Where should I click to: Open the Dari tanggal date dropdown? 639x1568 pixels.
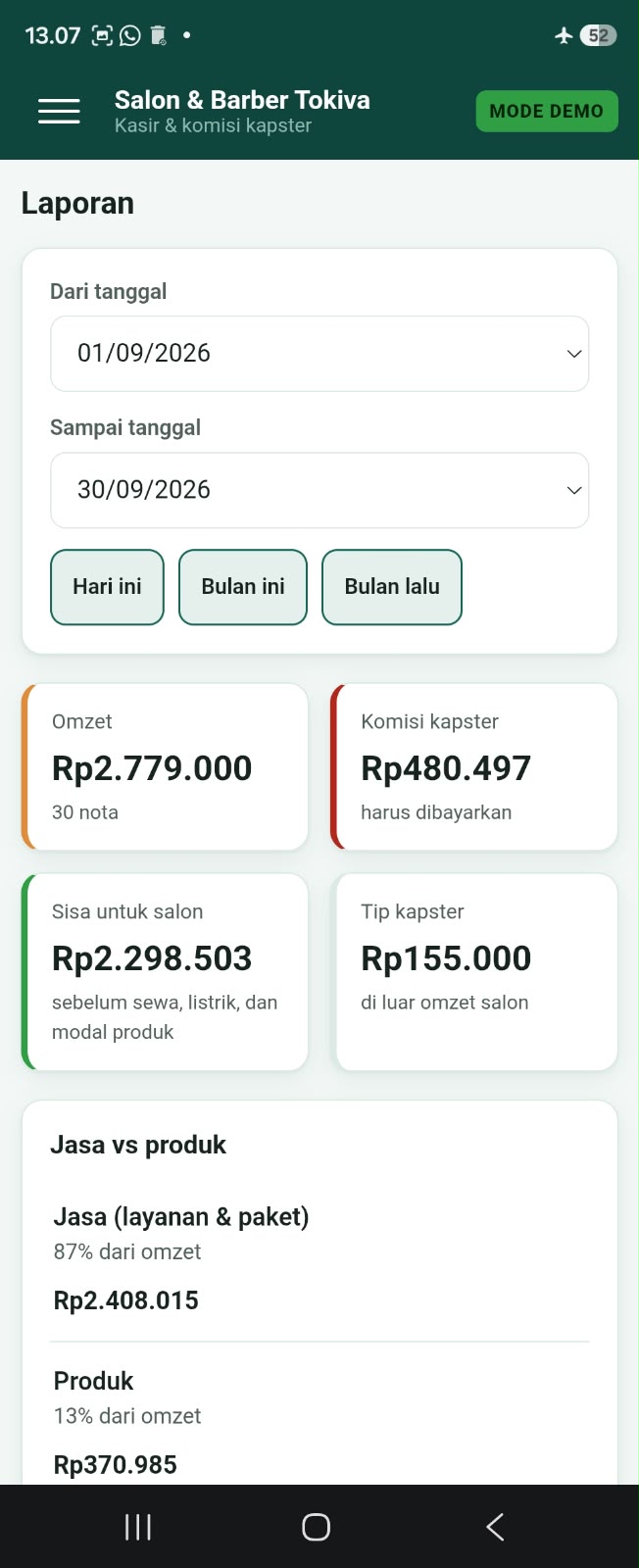pyautogui.click(x=319, y=354)
